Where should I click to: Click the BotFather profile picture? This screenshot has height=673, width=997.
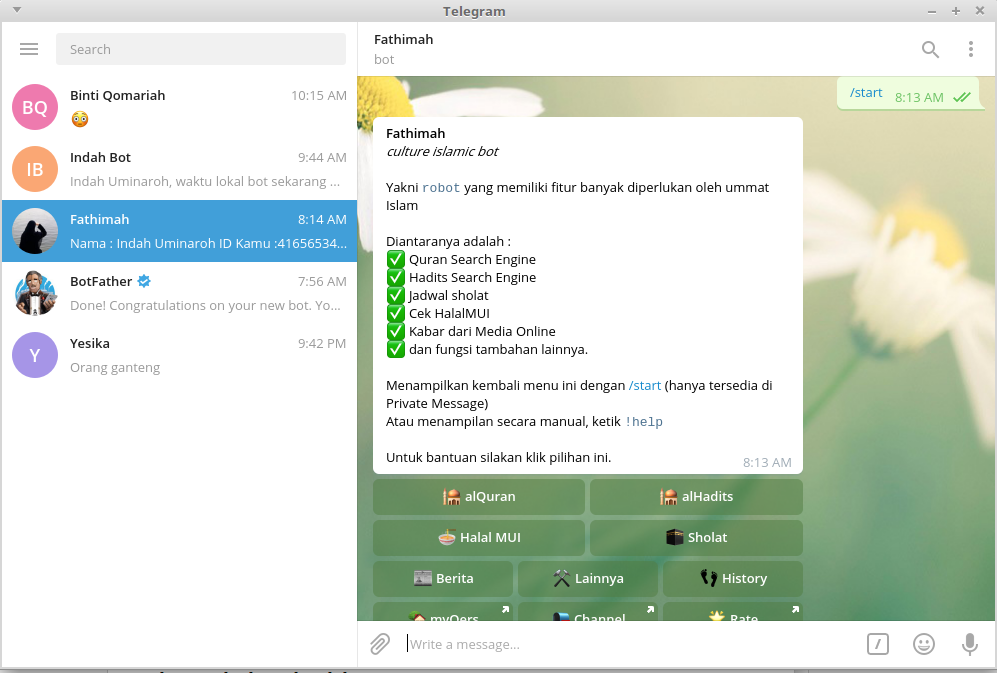35,293
